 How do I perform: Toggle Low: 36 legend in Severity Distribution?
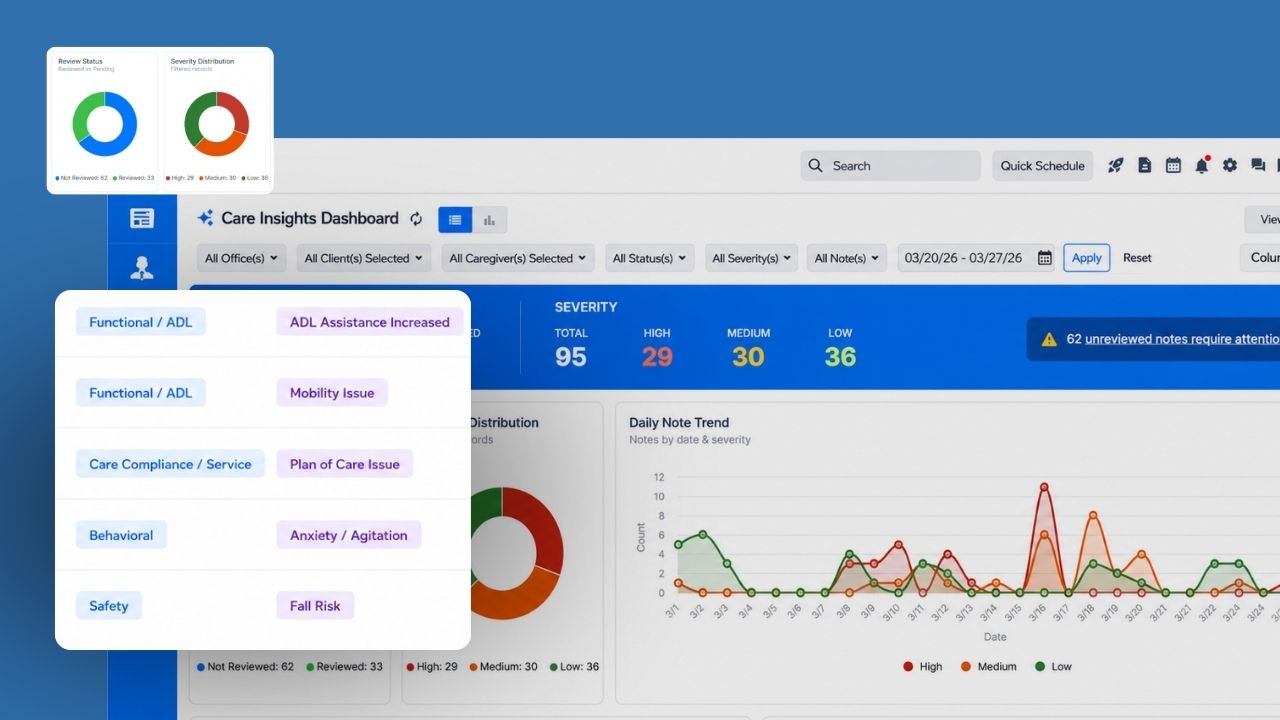pyautogui.click(x=574, y=666)
